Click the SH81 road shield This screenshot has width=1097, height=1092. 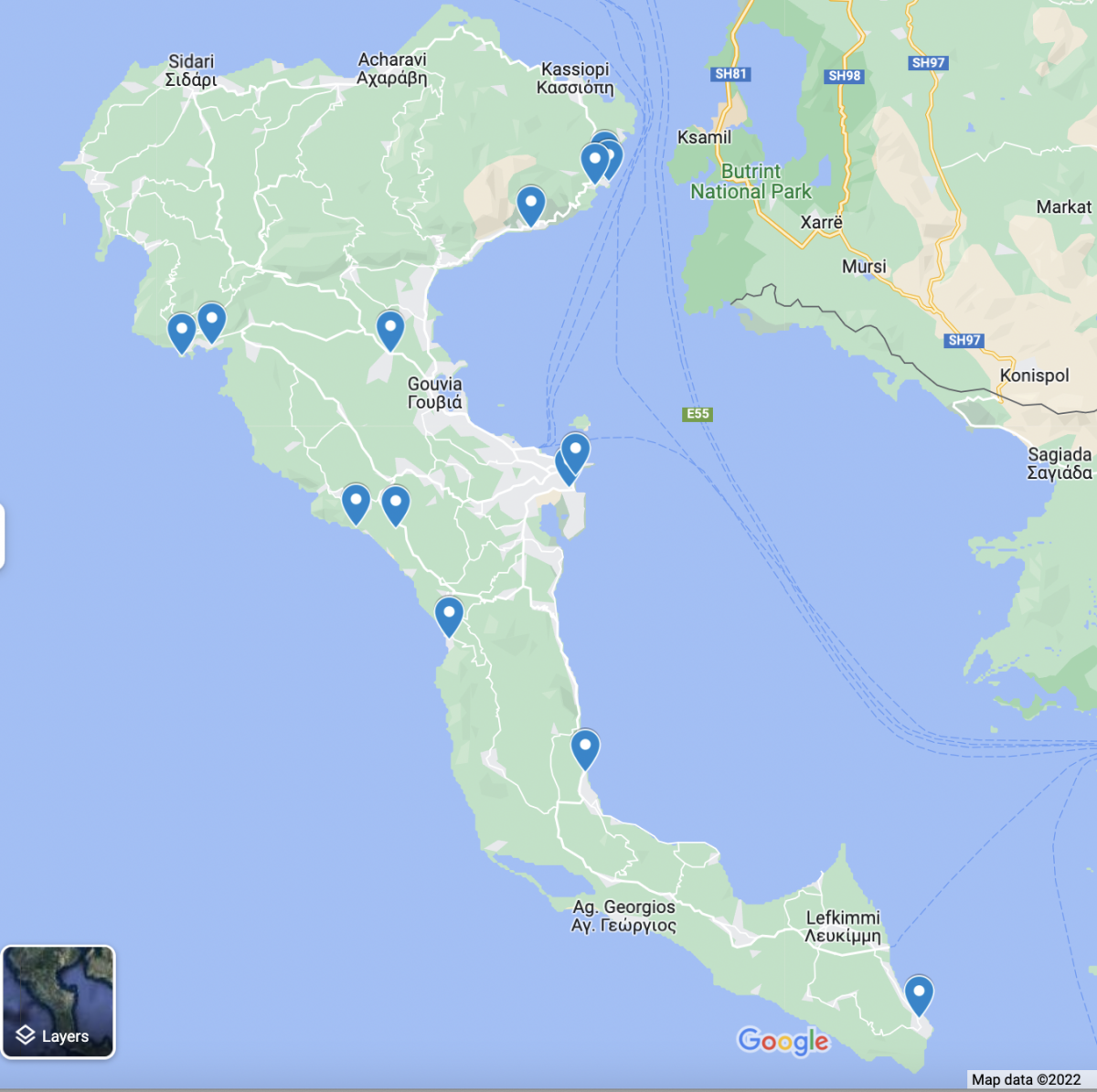[730, 74]
